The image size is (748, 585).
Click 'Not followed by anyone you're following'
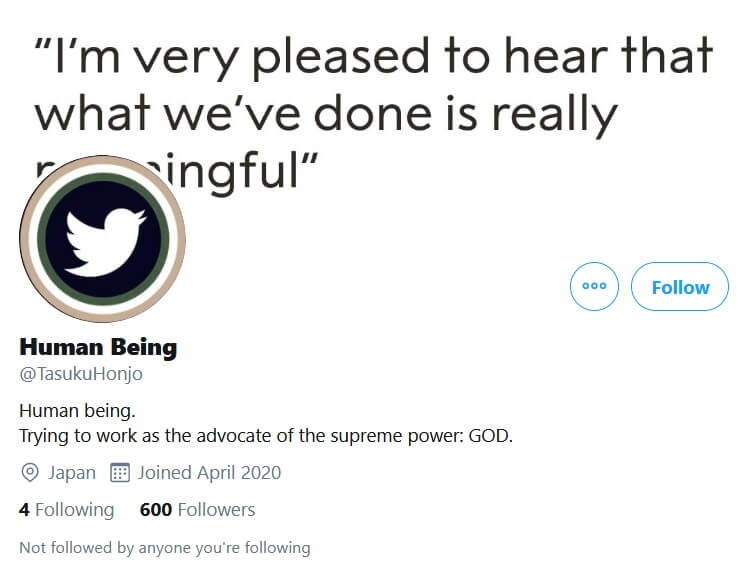pos(164,548)
